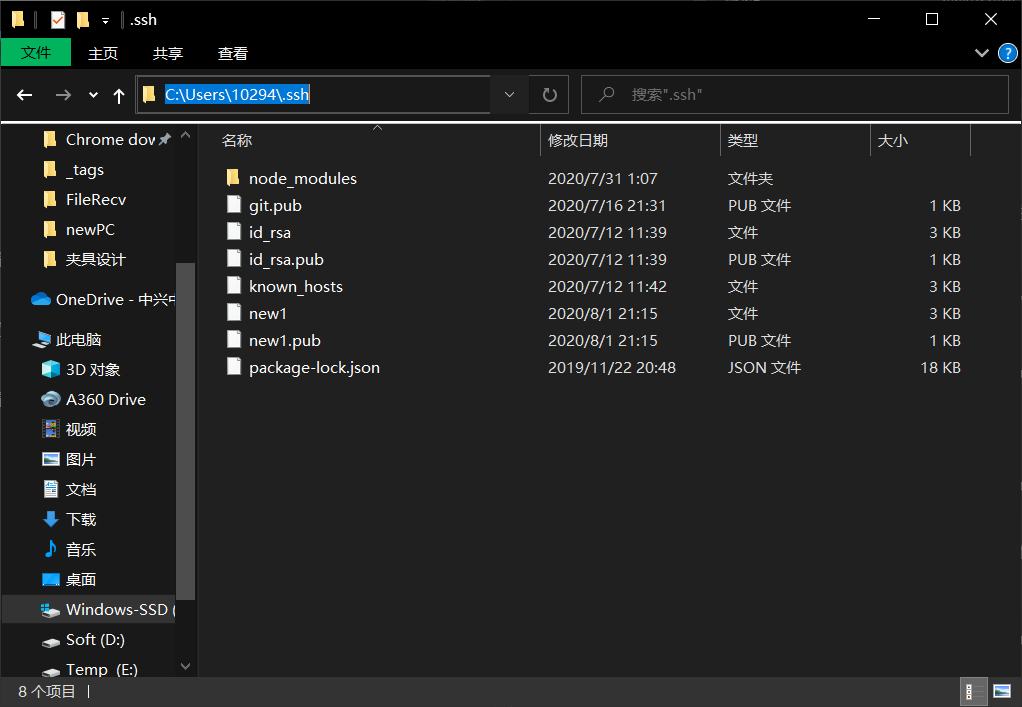Open the 文件 ribbon tab
Image resolution: width=1022 pixels, height=707 pixels.
[x=36, y=52]
